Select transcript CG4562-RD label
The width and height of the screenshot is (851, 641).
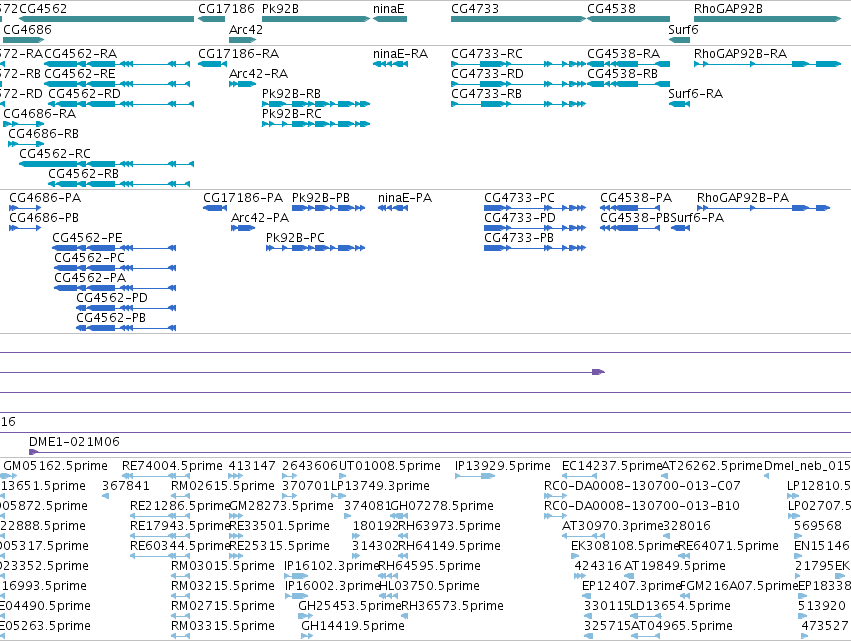(x=84, y=94)
